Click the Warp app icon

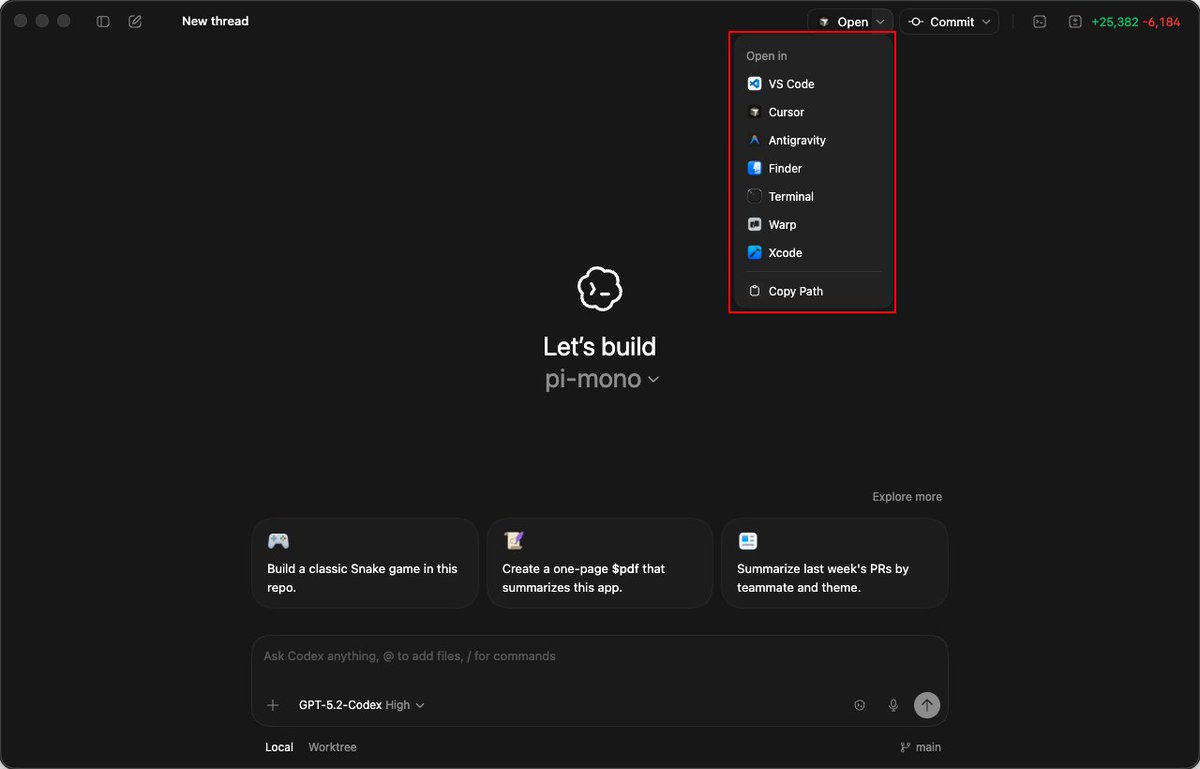point(755,224)
